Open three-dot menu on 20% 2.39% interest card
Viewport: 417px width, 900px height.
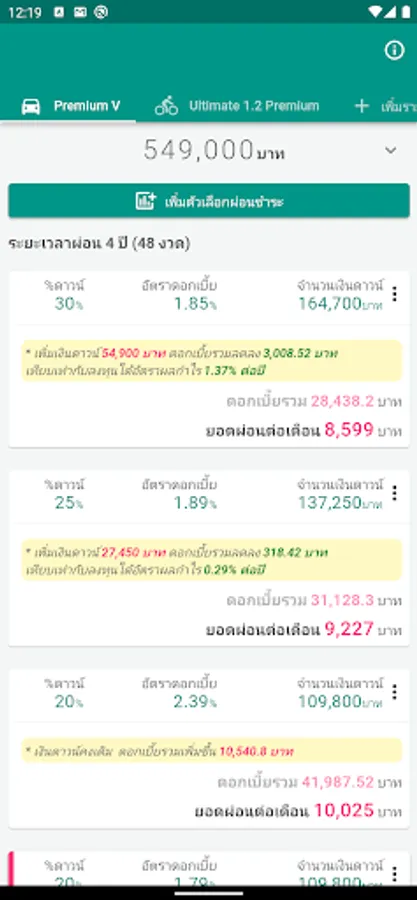[394, 692]
